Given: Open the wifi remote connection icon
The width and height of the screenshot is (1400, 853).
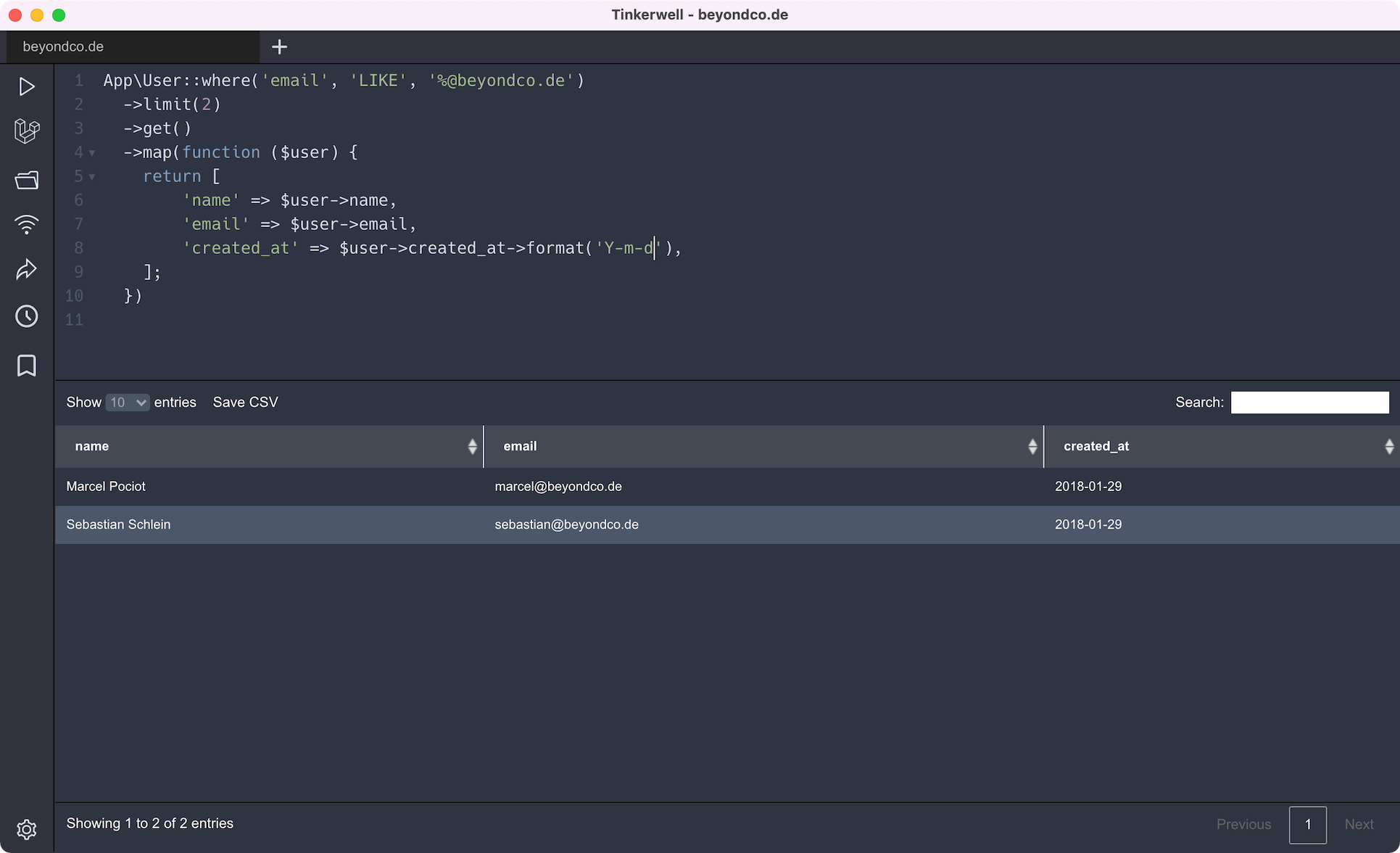Looking at the screenshot, I should point(27,225).
